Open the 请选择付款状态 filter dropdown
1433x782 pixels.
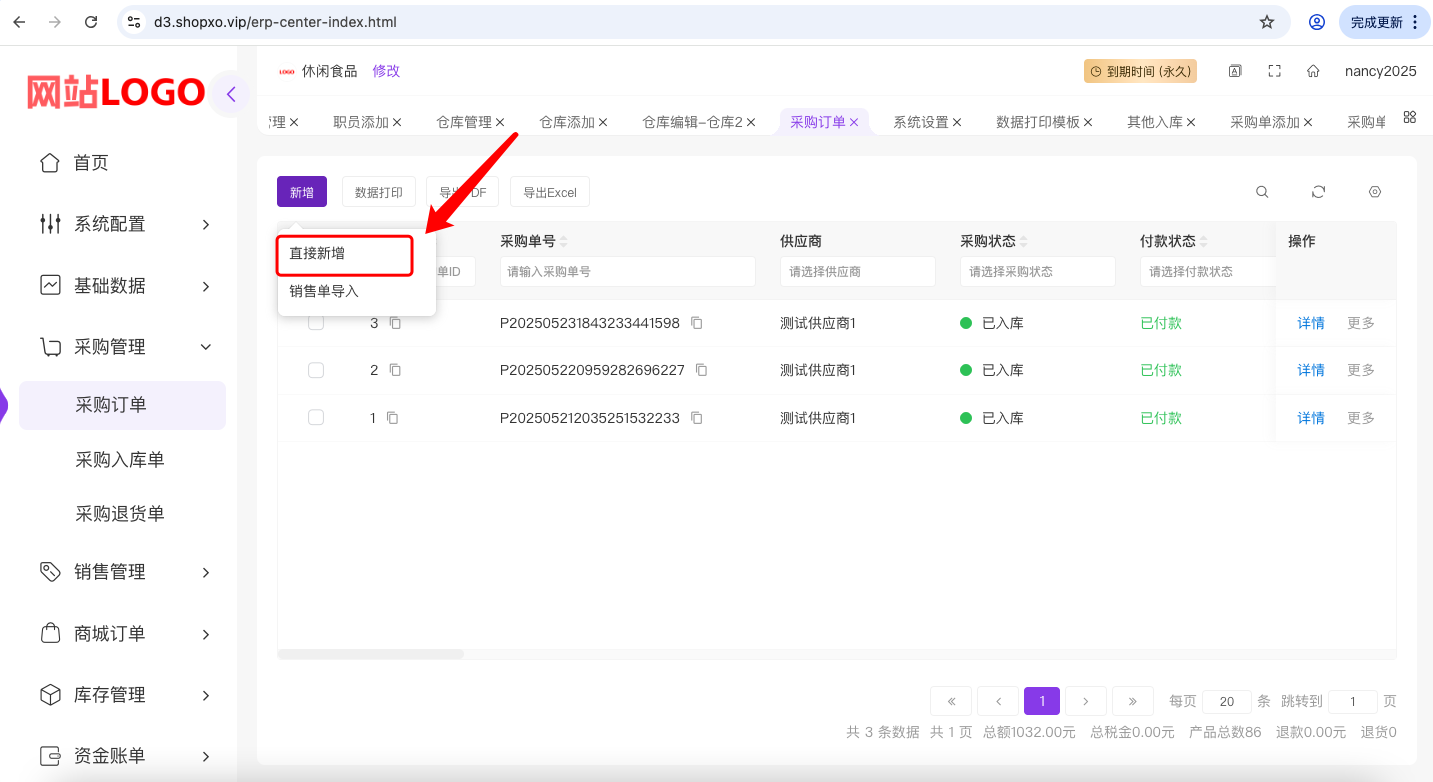point(1208,272)
